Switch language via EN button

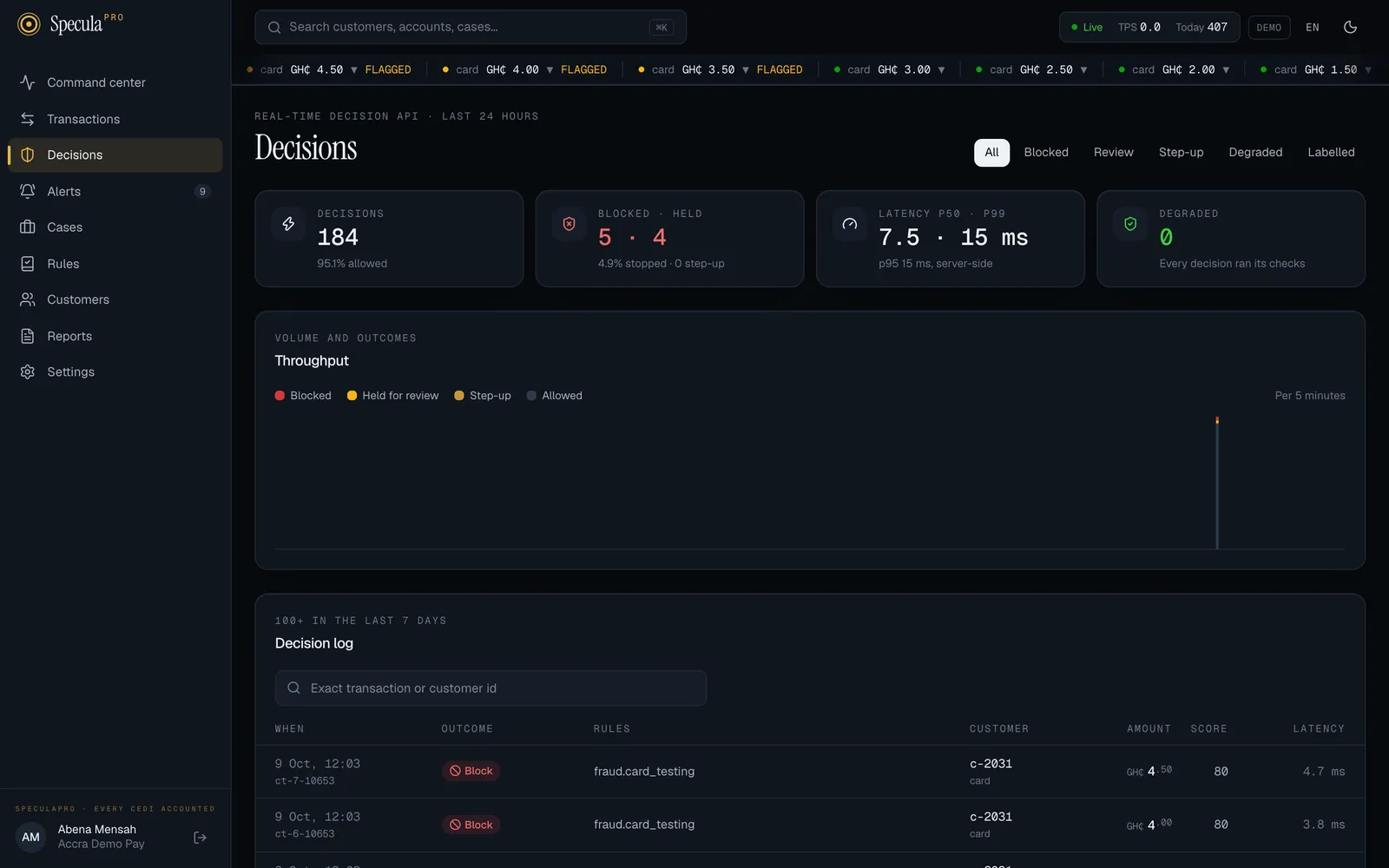point(1313,27)
